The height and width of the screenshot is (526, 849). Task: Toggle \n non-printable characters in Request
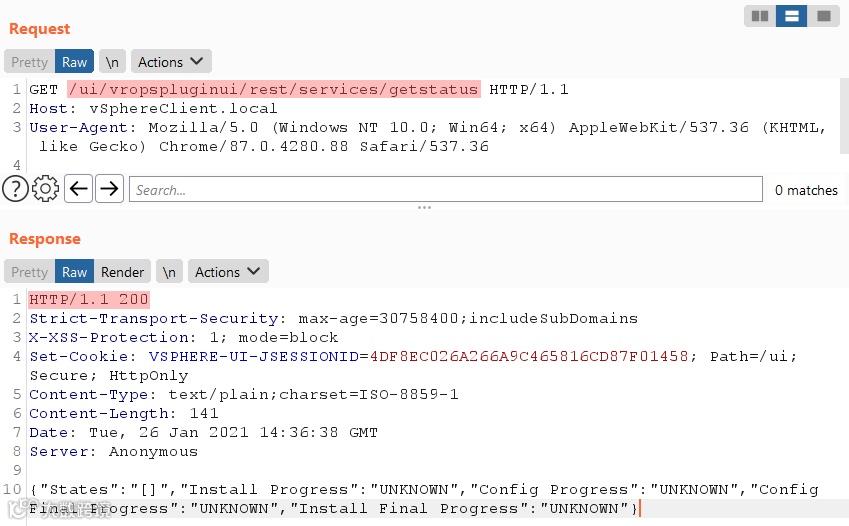tap(112, 62)
